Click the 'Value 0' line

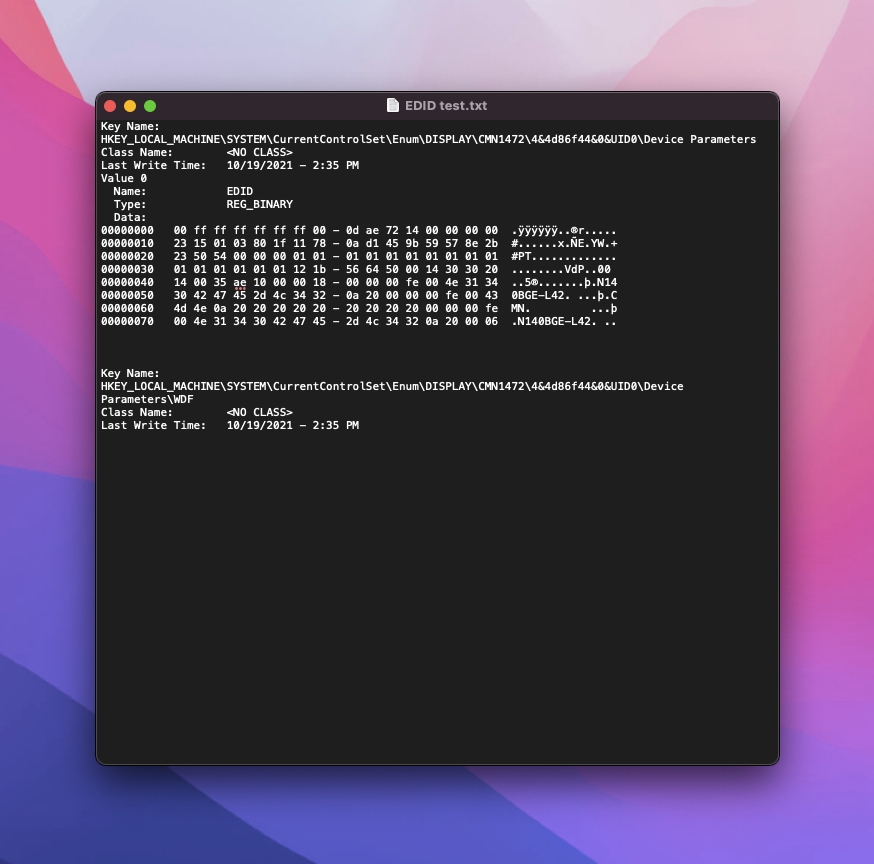pos(124,178)
